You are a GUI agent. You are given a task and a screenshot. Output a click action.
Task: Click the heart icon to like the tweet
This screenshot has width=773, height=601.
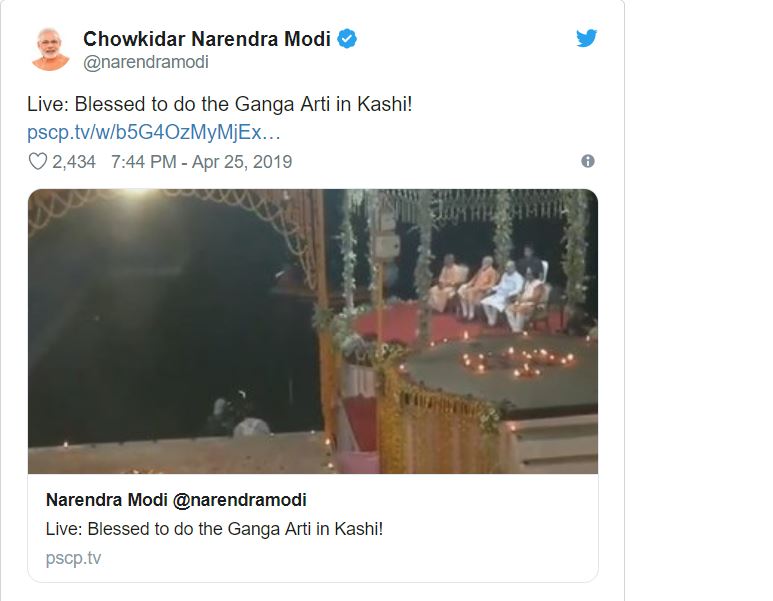coord(38,161)
